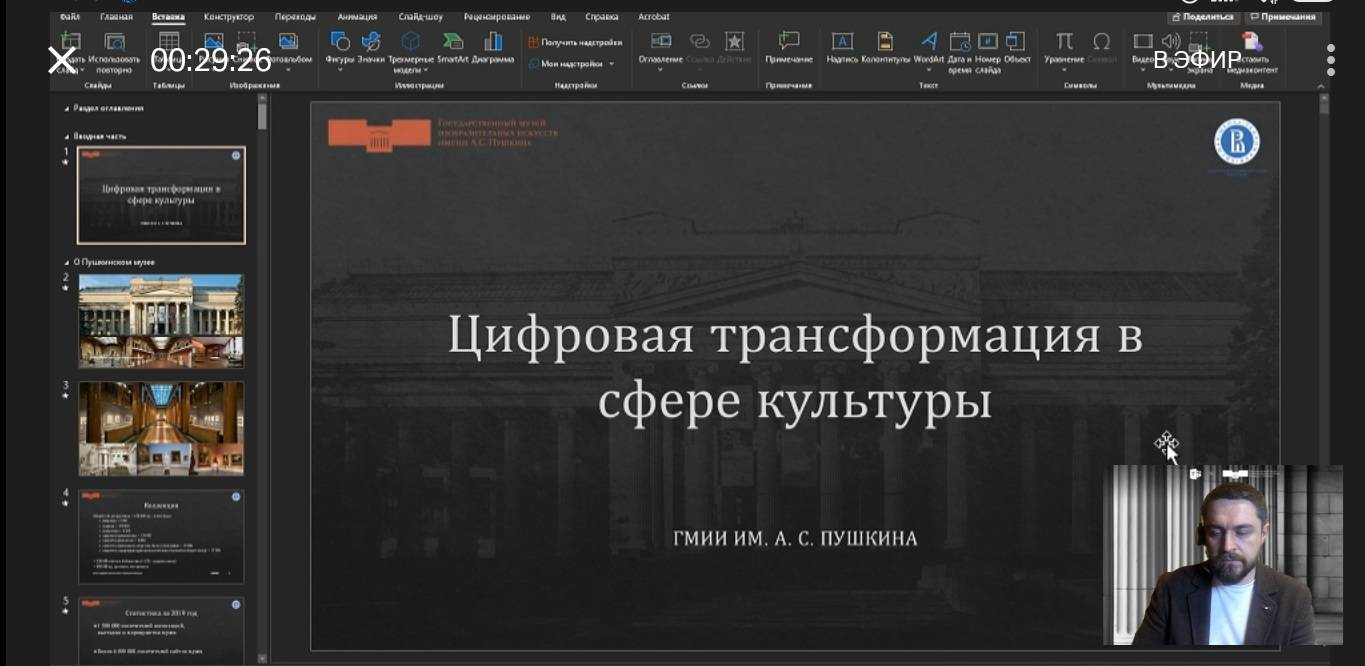Click the Insert media content PDF icon
1365x666 pixels.
point(1251,41)
